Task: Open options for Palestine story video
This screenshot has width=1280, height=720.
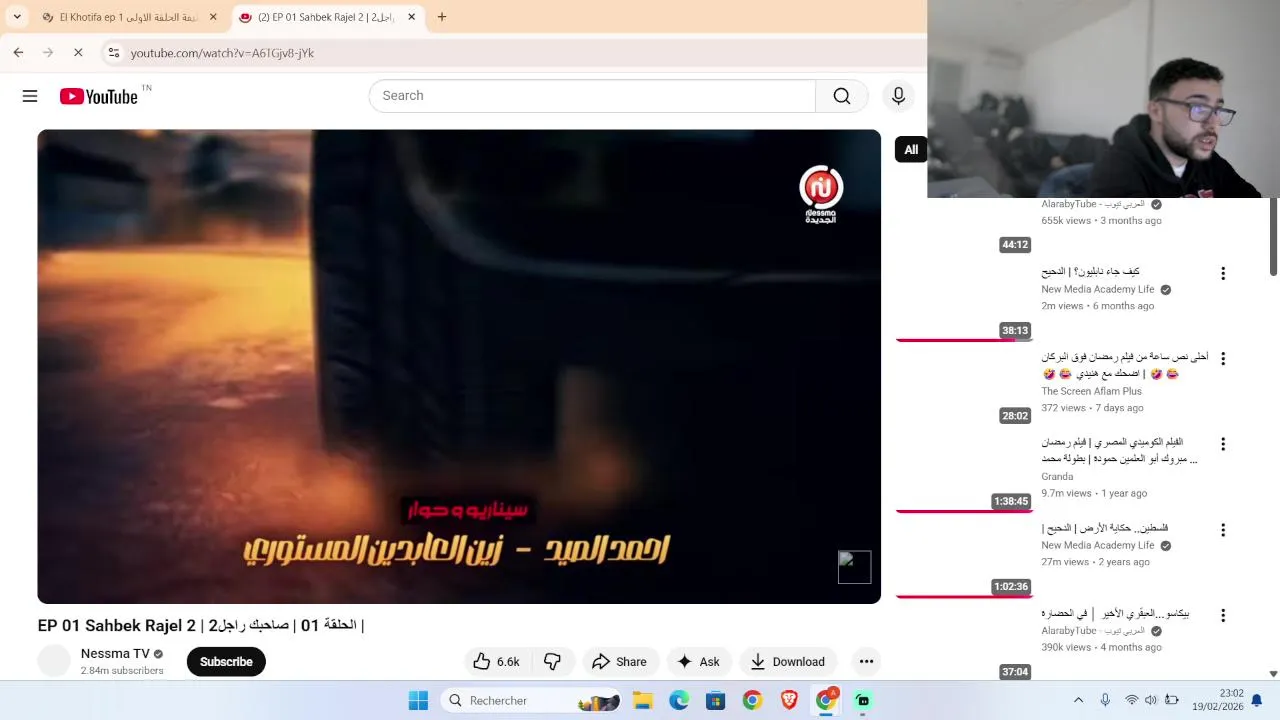Action: coord(1222,530)
